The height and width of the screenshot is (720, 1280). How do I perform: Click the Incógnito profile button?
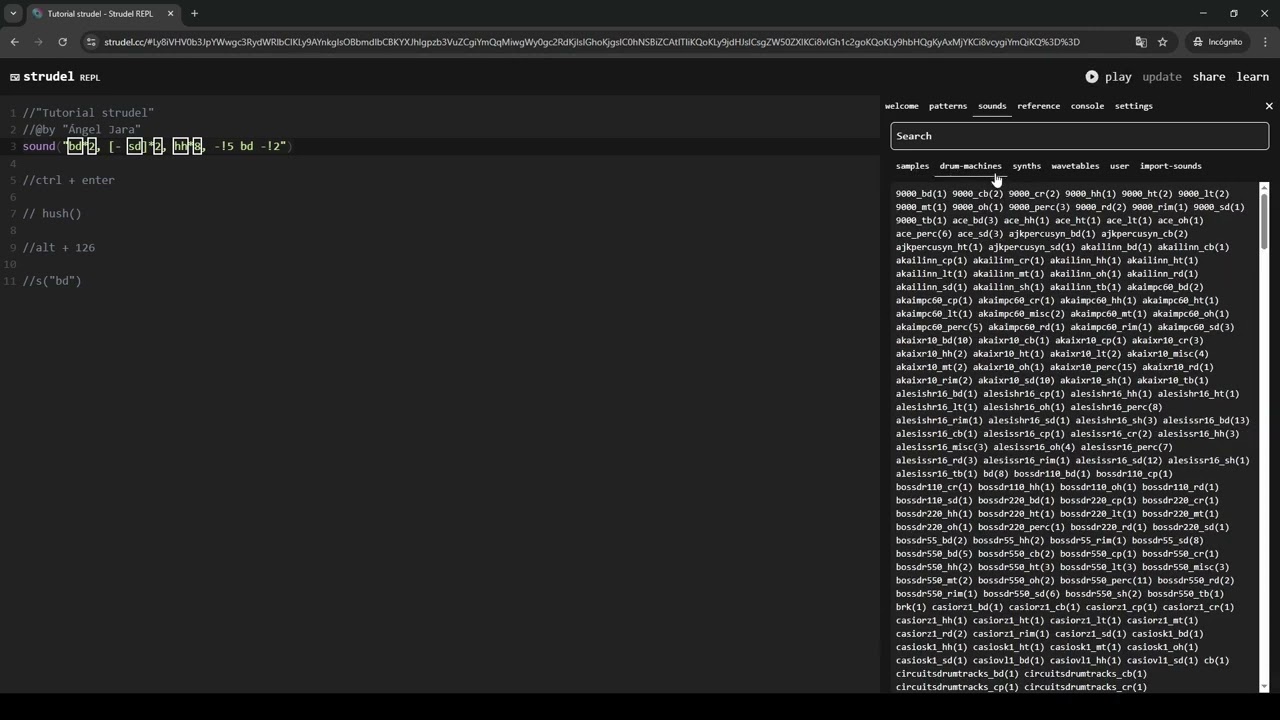click(1217, 42)
